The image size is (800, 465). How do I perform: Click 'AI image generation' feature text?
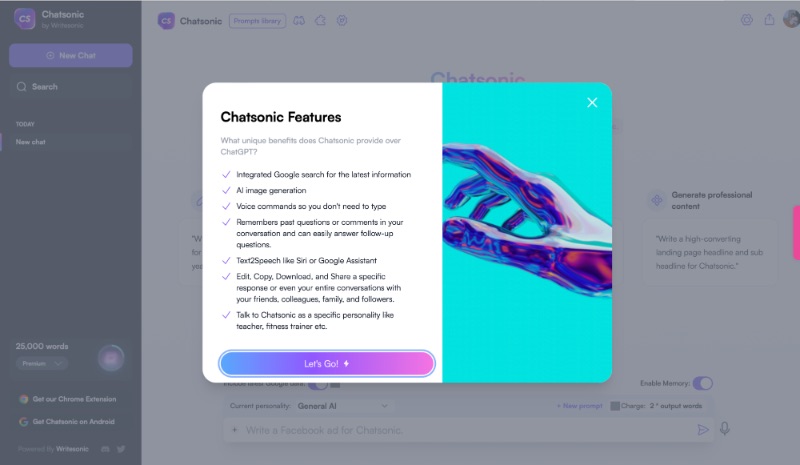click(x=271, y=190)
